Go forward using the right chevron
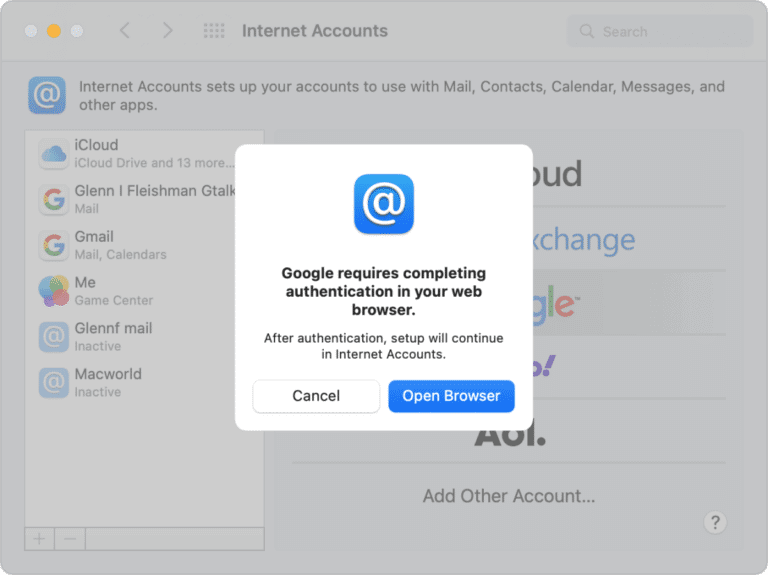768x575 pixels. click(x=167, y=31)
